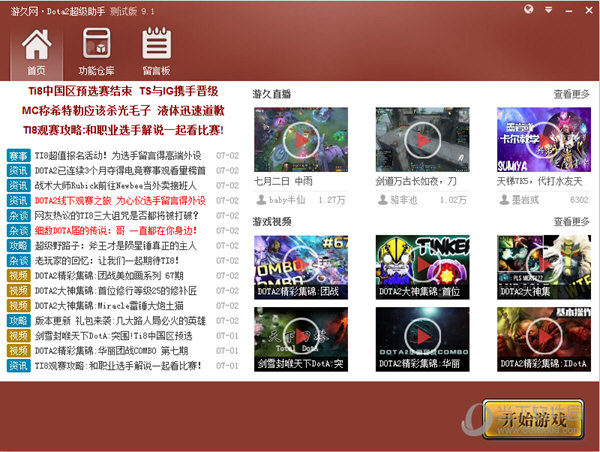This screenshot has height=452, width=600.
Task: Click 视频 tag beside 团战美如画系列
Action: tap(18, 276)
